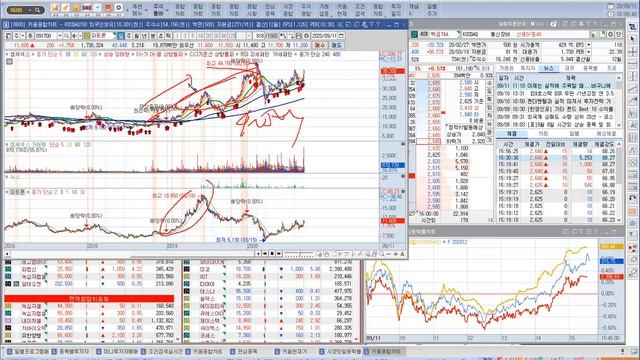Screen dimensions: 640x360
Task: Click search magnifier in top-left dark search box
Action: coord(38,9)
